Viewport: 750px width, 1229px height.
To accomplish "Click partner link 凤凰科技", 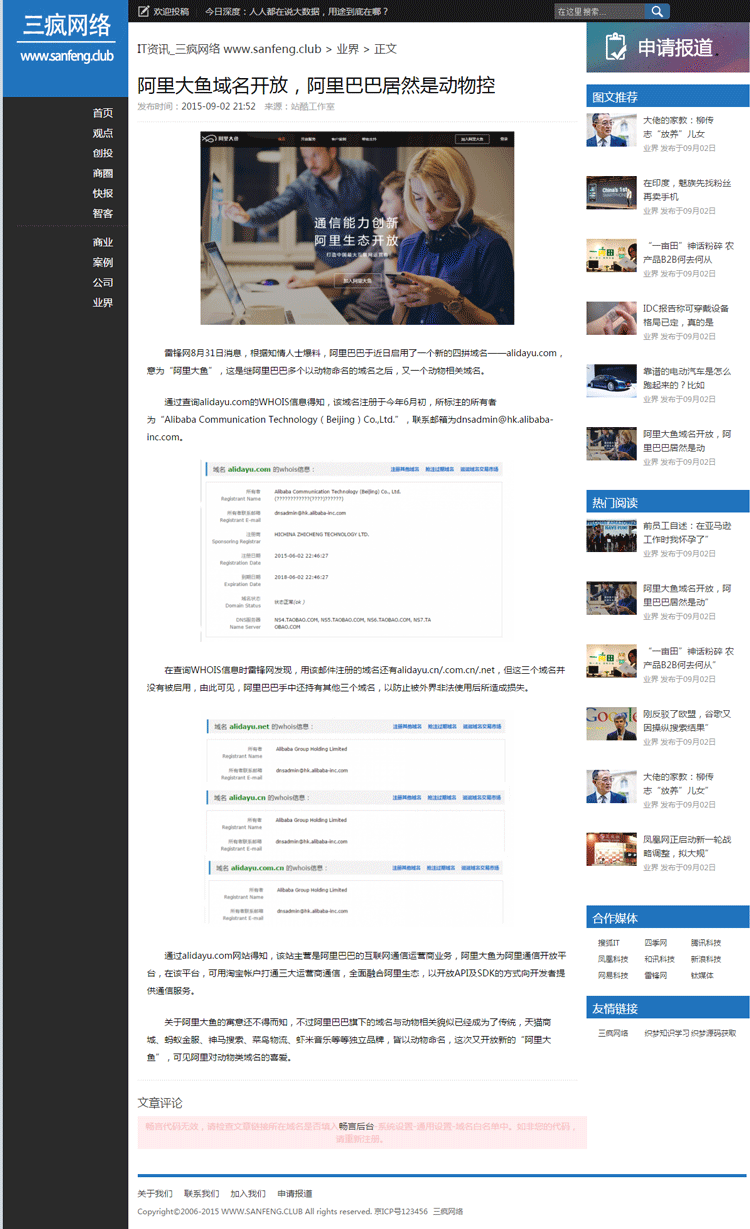I will point(614,958).
